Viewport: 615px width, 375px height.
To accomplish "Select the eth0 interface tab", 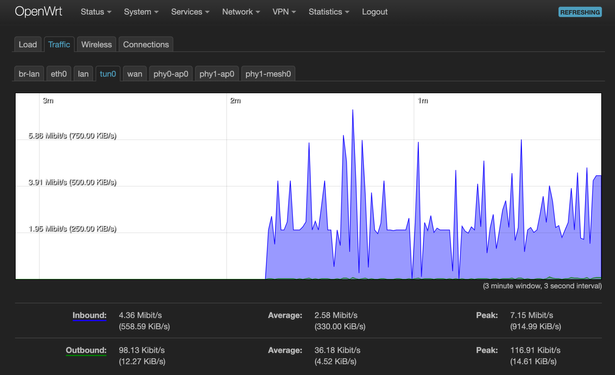I will pyautogui.click(x=58, y=74).
